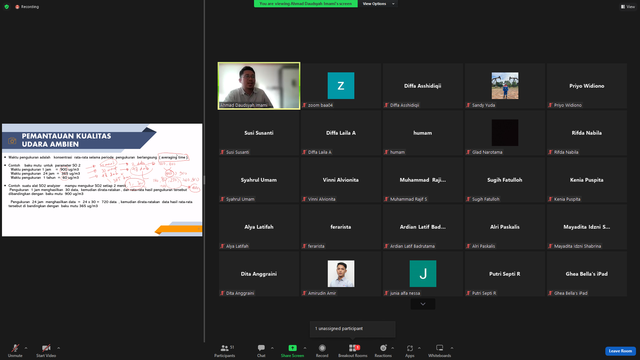Expand Apps options arrow
This screenshot has width=640, height=360.
[x=419, y=348]
